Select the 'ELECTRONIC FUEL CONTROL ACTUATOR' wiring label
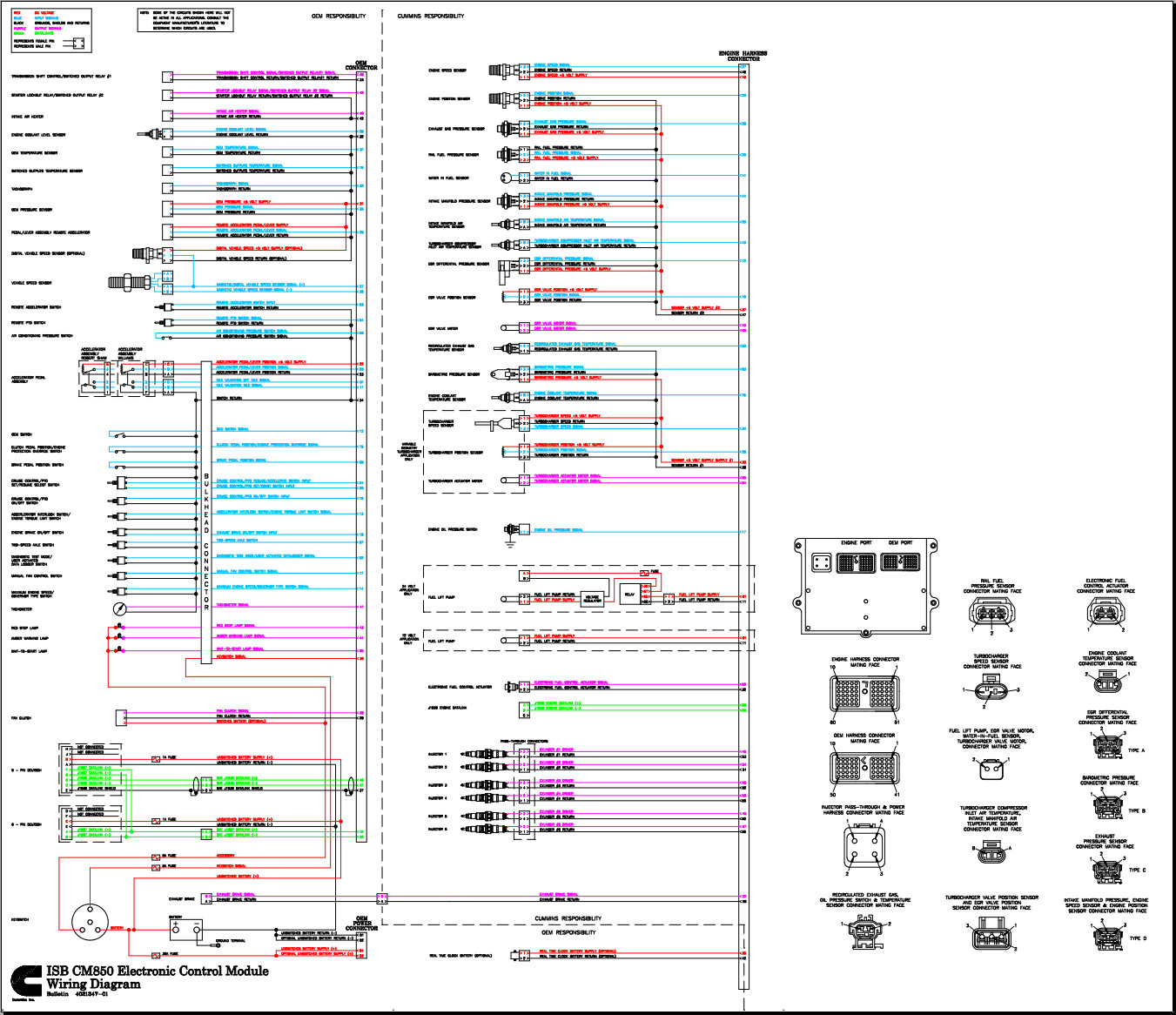 coord(460,686)
